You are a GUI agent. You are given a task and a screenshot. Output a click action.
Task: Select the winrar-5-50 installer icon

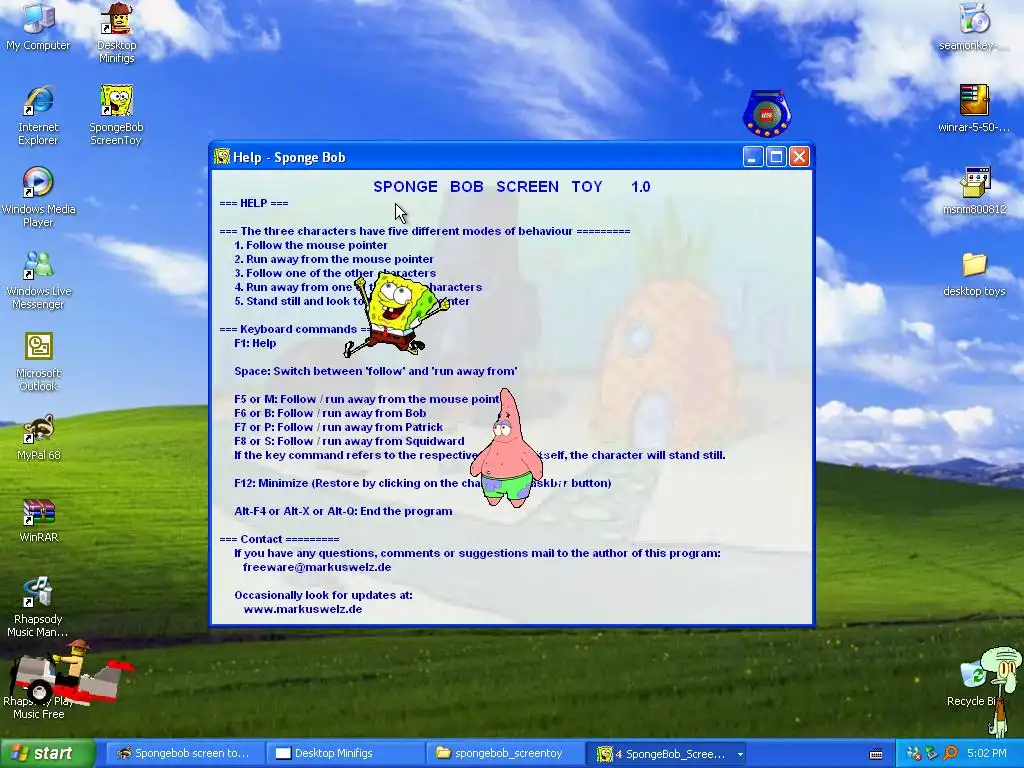click(974, 108)
